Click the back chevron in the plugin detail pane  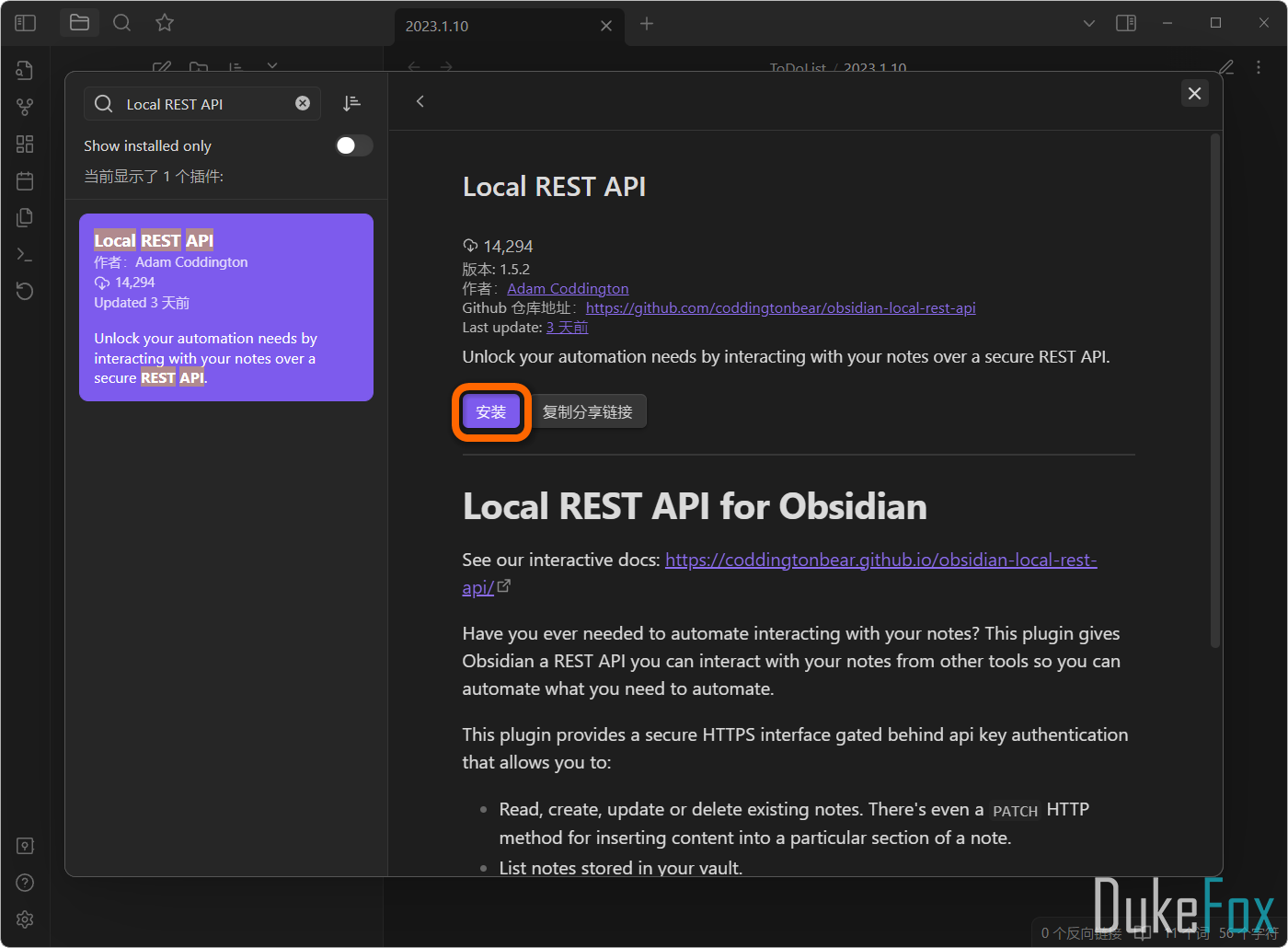(420, 101)
